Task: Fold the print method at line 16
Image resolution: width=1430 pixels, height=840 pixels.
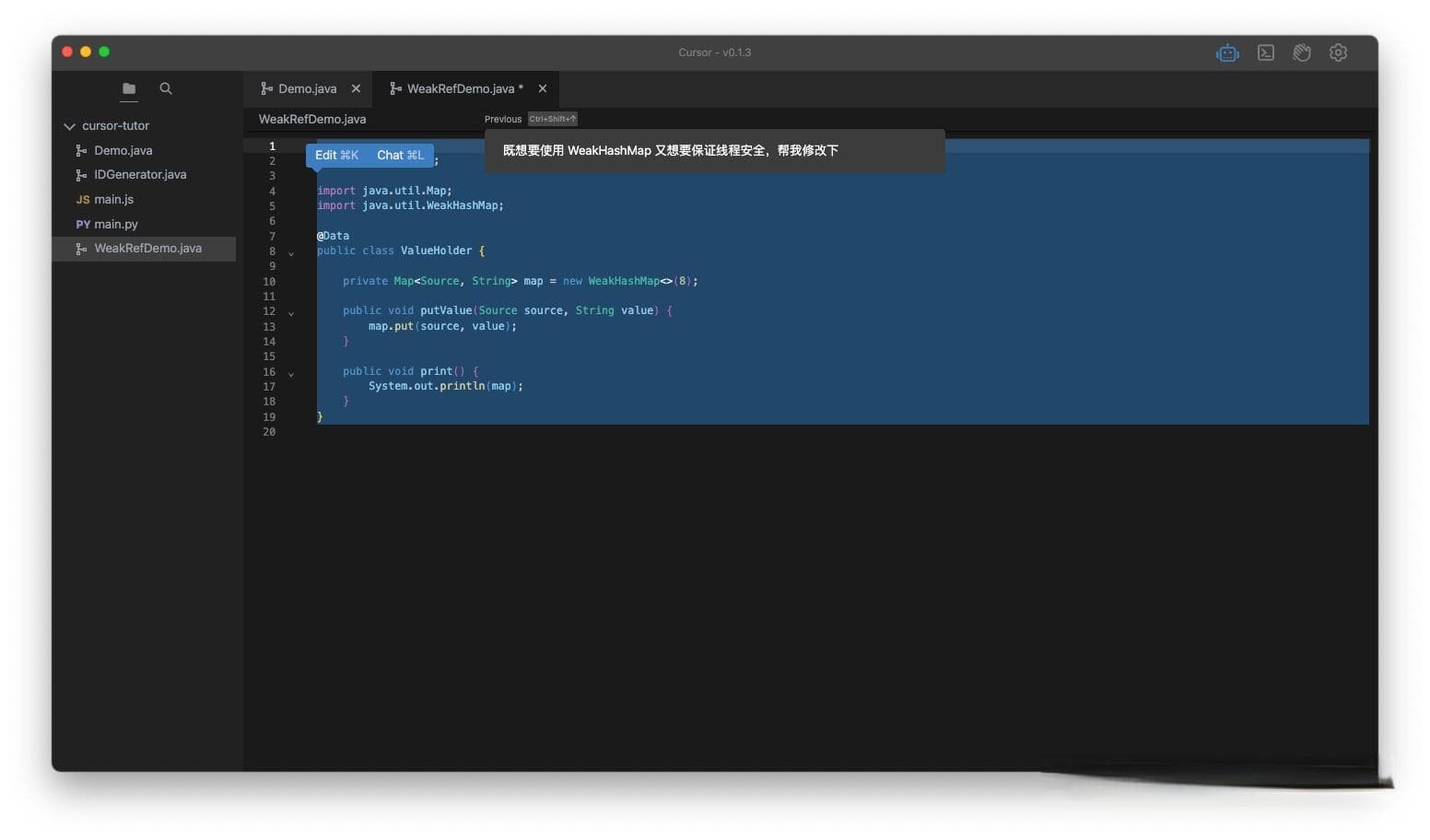Action: (291, 374)
